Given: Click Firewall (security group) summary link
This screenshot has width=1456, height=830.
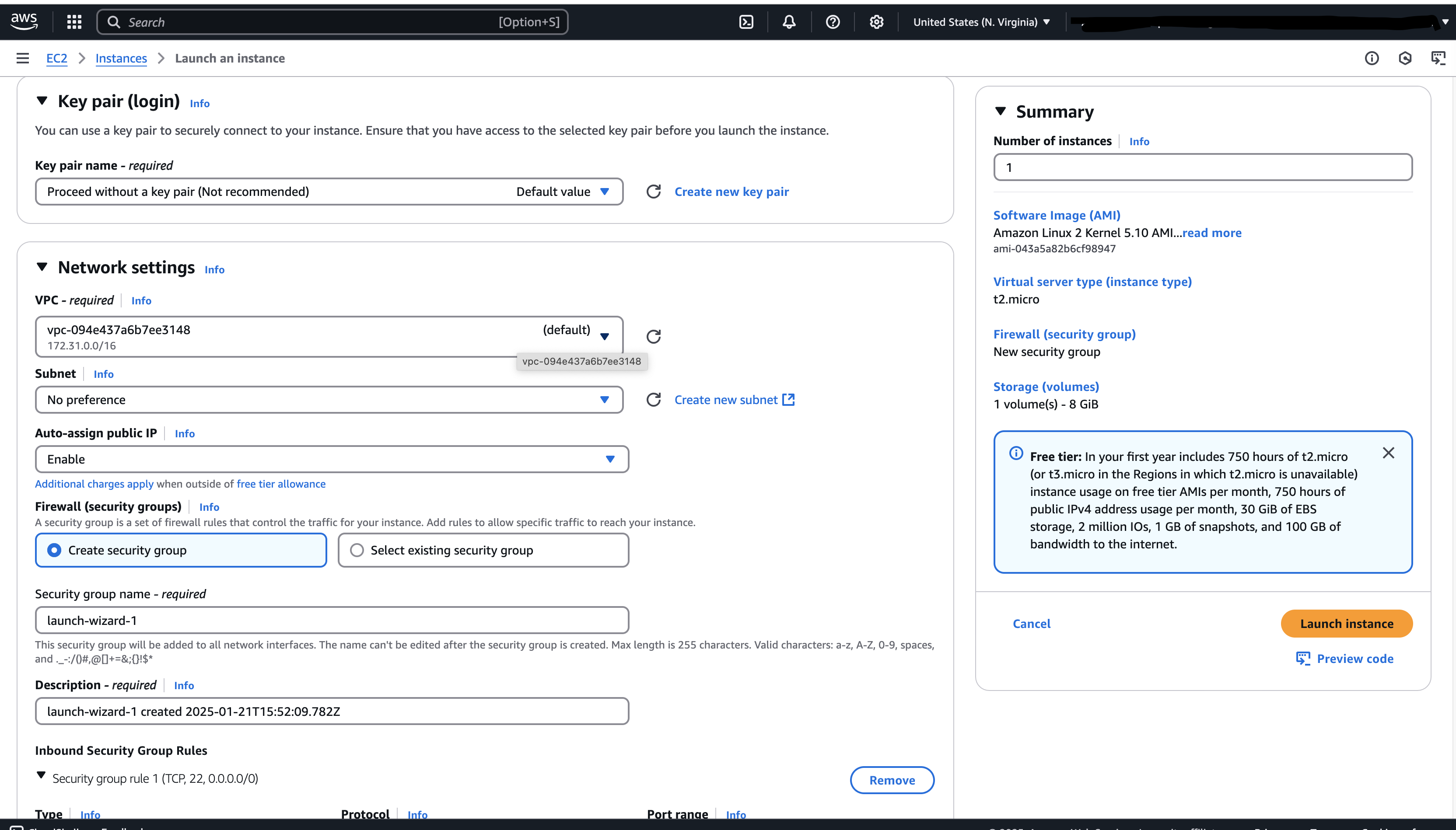Looking at the screenshot, I should (x=1064, y=334).
